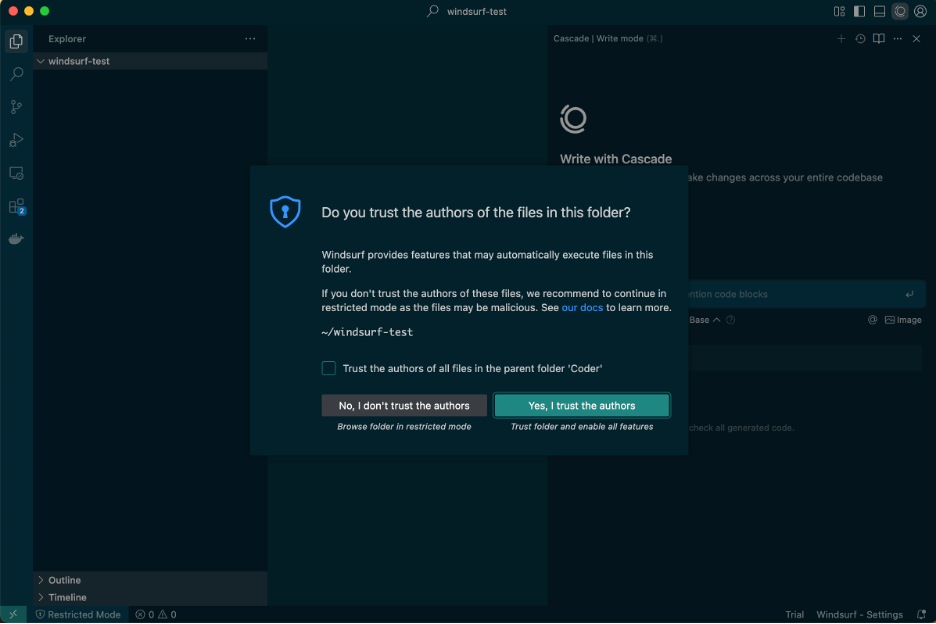This screenshot has height=624, width=936.
Task: Click Trial in the status bar
Action: point(795,615)
